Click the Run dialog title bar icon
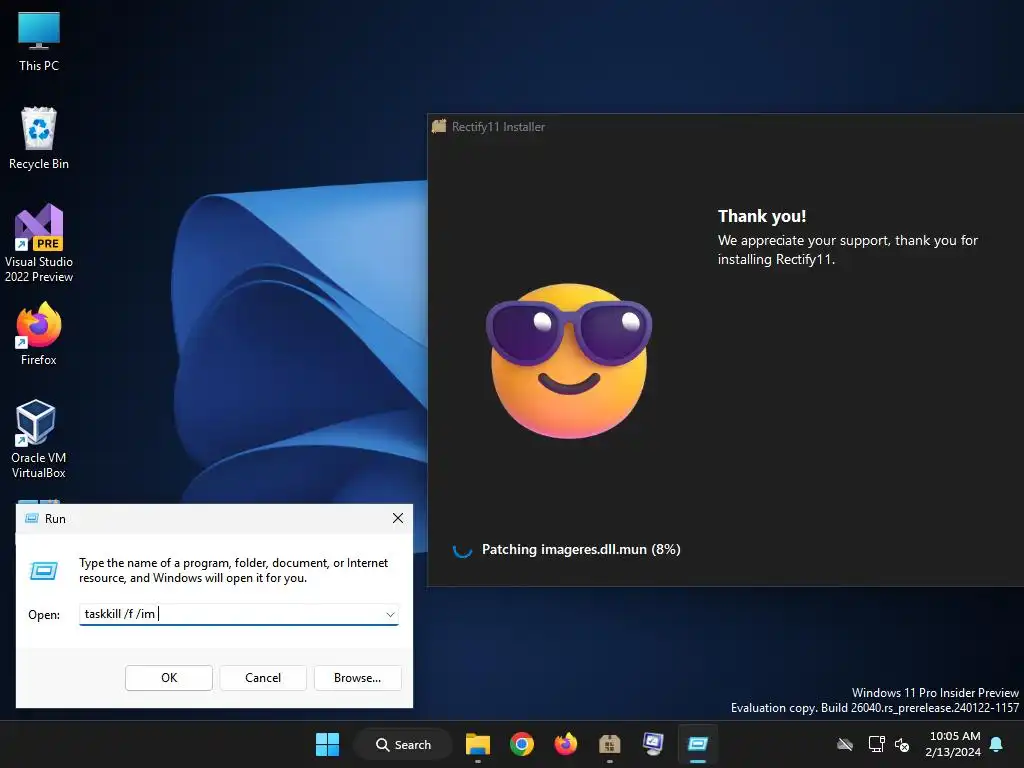 (x=31, y=519)
